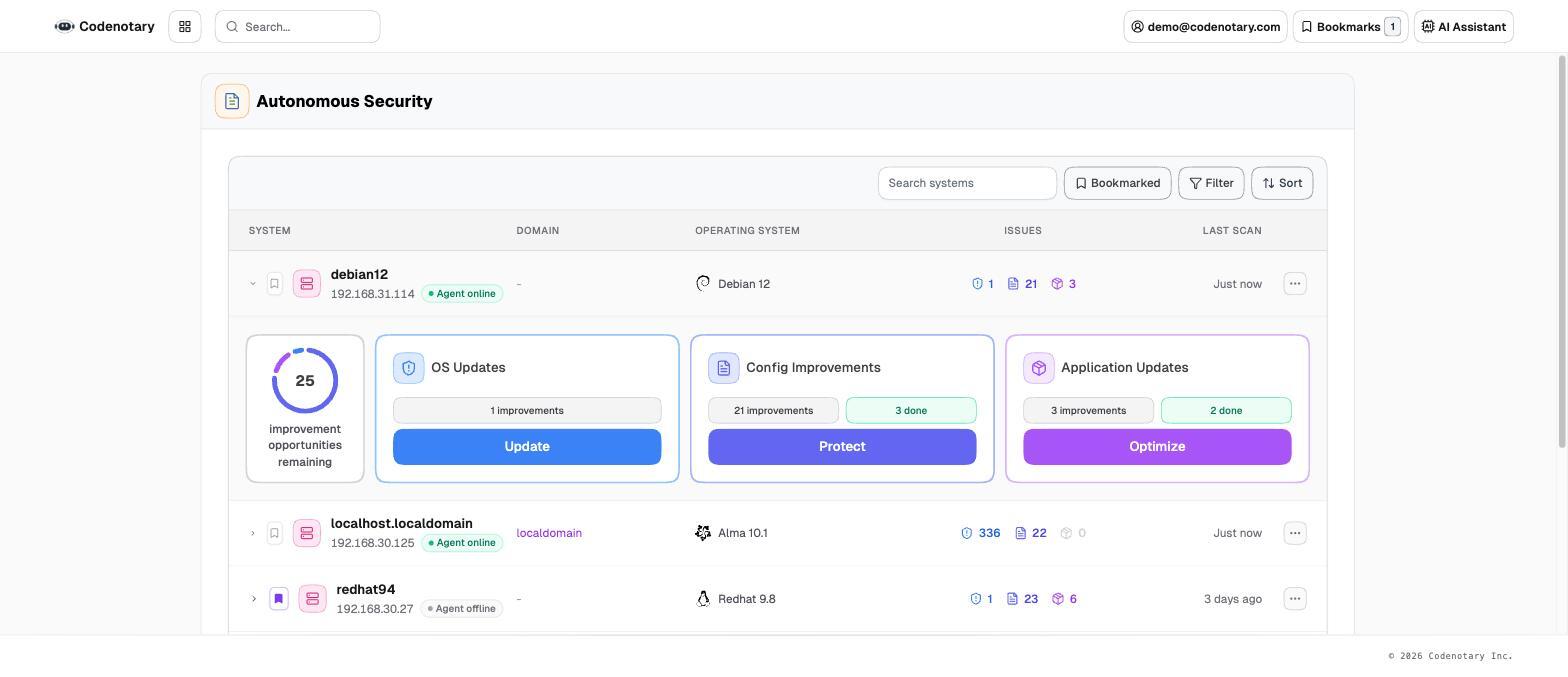This screenshot has height=677, width=1568.
Task: Collapse the debian12 row
Action: (253, 284)
